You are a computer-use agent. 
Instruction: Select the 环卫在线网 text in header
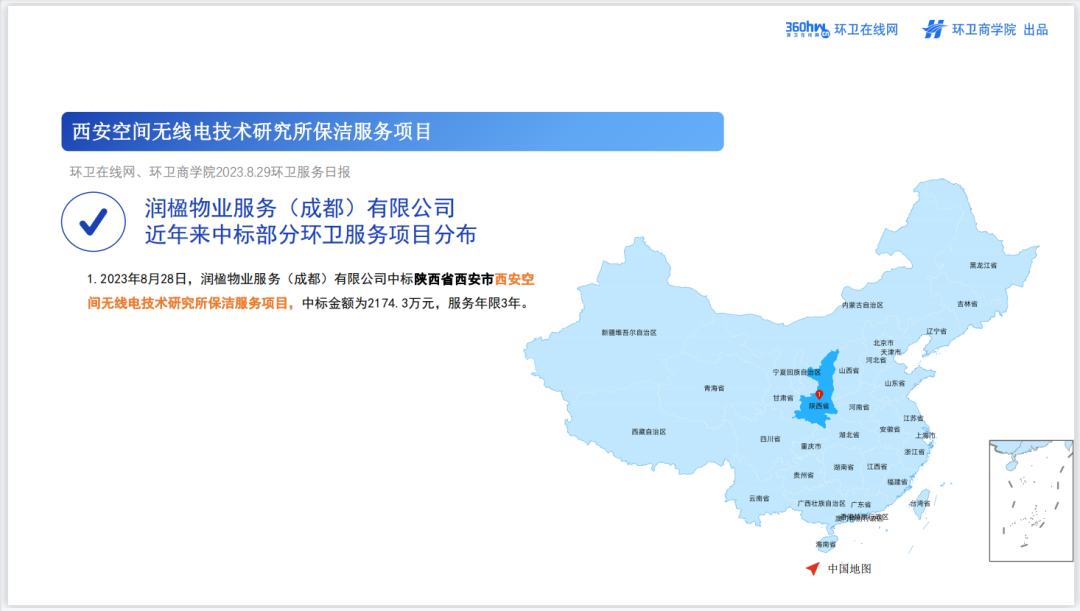pyautogui.click(x=866, y=30)
